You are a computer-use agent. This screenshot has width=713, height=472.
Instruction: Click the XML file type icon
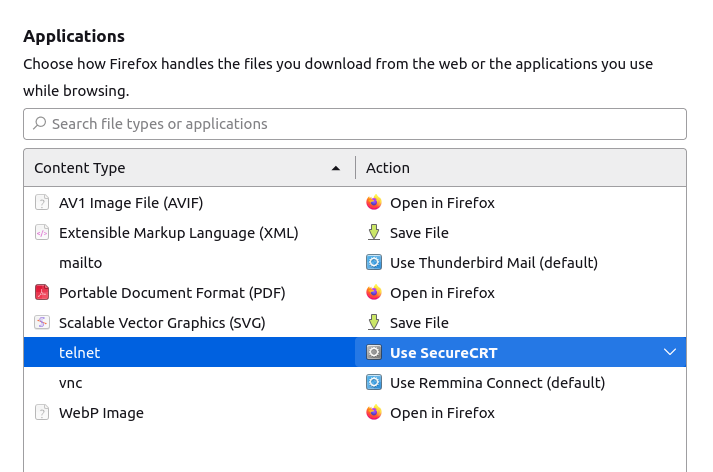click(42, 233)
